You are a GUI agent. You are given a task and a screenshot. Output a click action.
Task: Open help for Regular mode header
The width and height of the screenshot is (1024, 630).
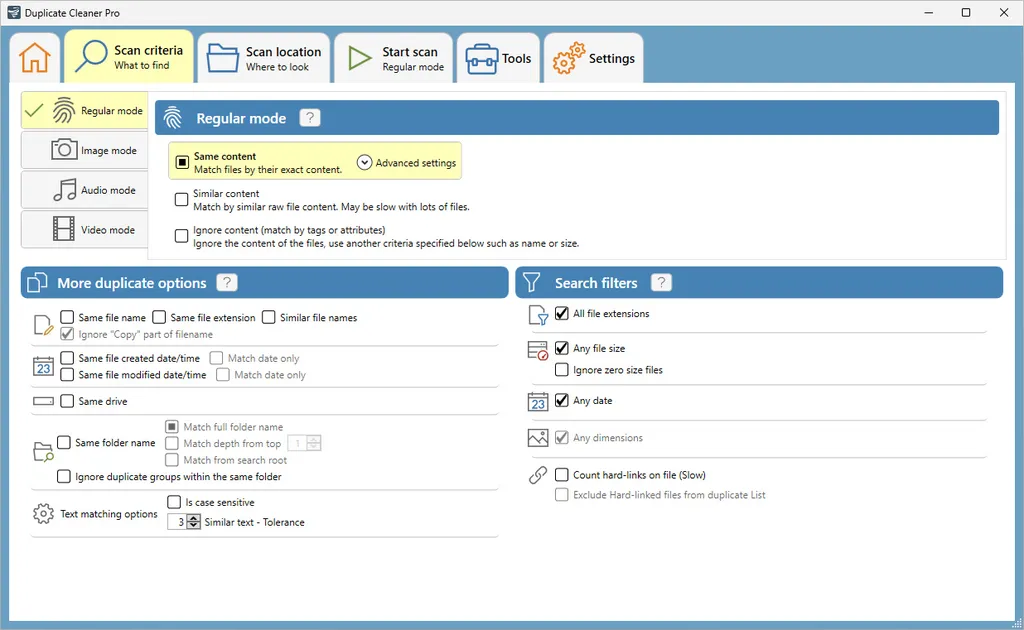coord(310,118)
